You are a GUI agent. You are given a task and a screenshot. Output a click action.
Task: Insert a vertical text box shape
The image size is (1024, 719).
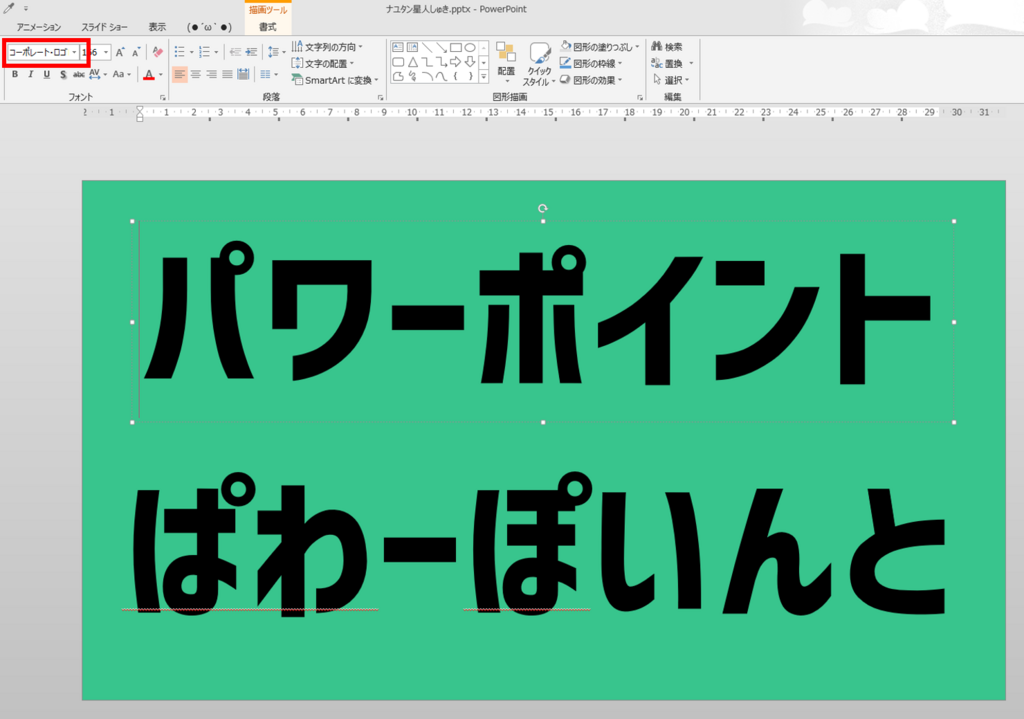pos(412,47)
